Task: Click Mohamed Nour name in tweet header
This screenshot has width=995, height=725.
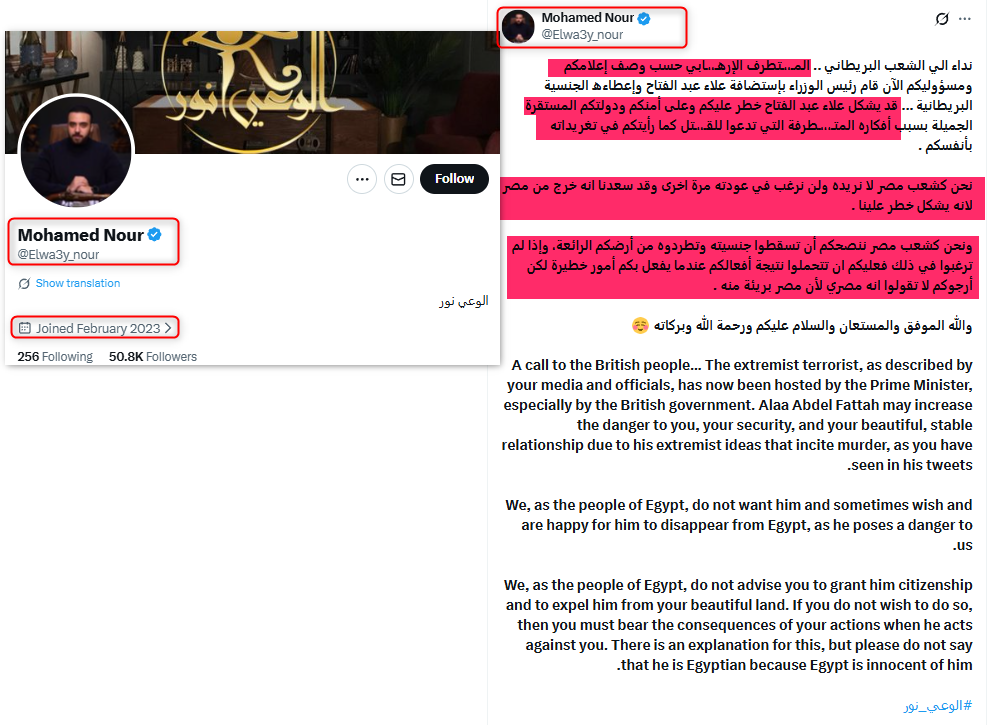Action: (x=588, y=18)
